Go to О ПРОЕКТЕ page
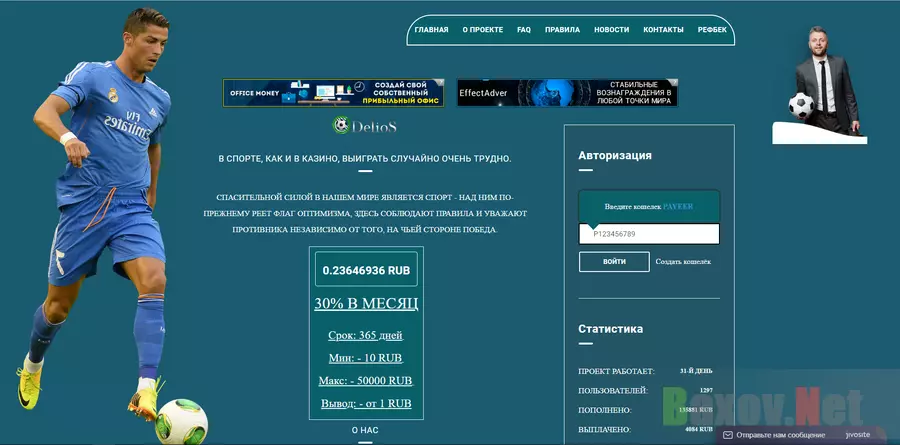900x445 pixels. tap(483, 30)
